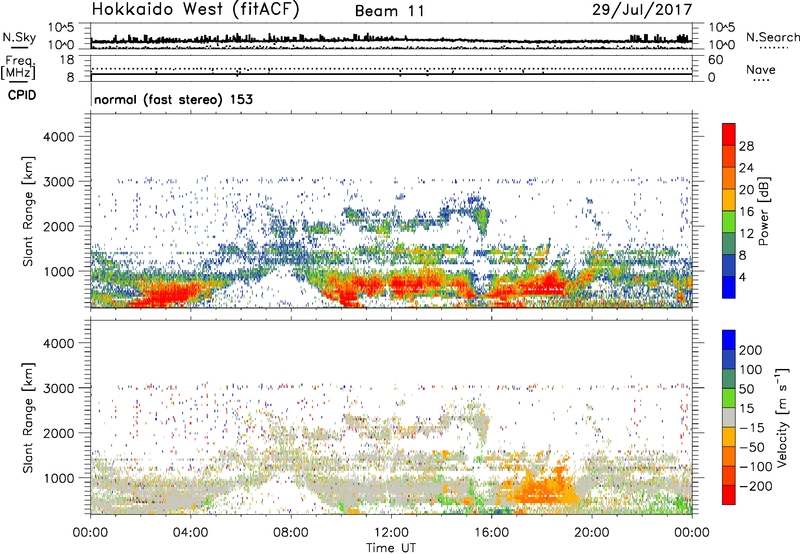This screenshot has height=554, width=800.
Task: Click the Power colorbar blue bottom segment
Action: point(729,287)
